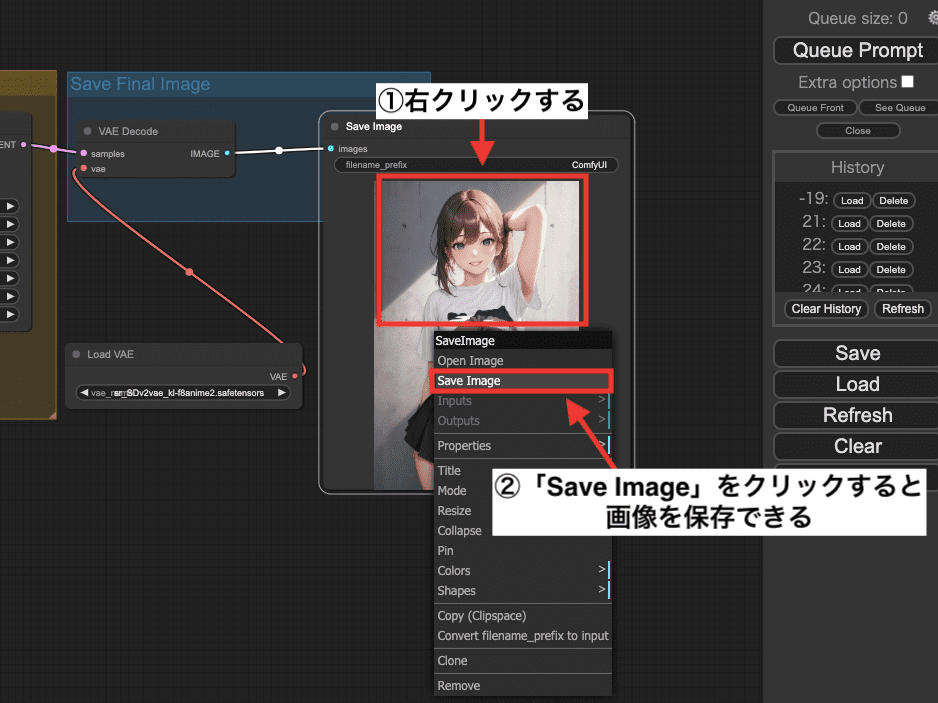Choose Save Image in context menu
938x703 pixels.
point(523,381)
